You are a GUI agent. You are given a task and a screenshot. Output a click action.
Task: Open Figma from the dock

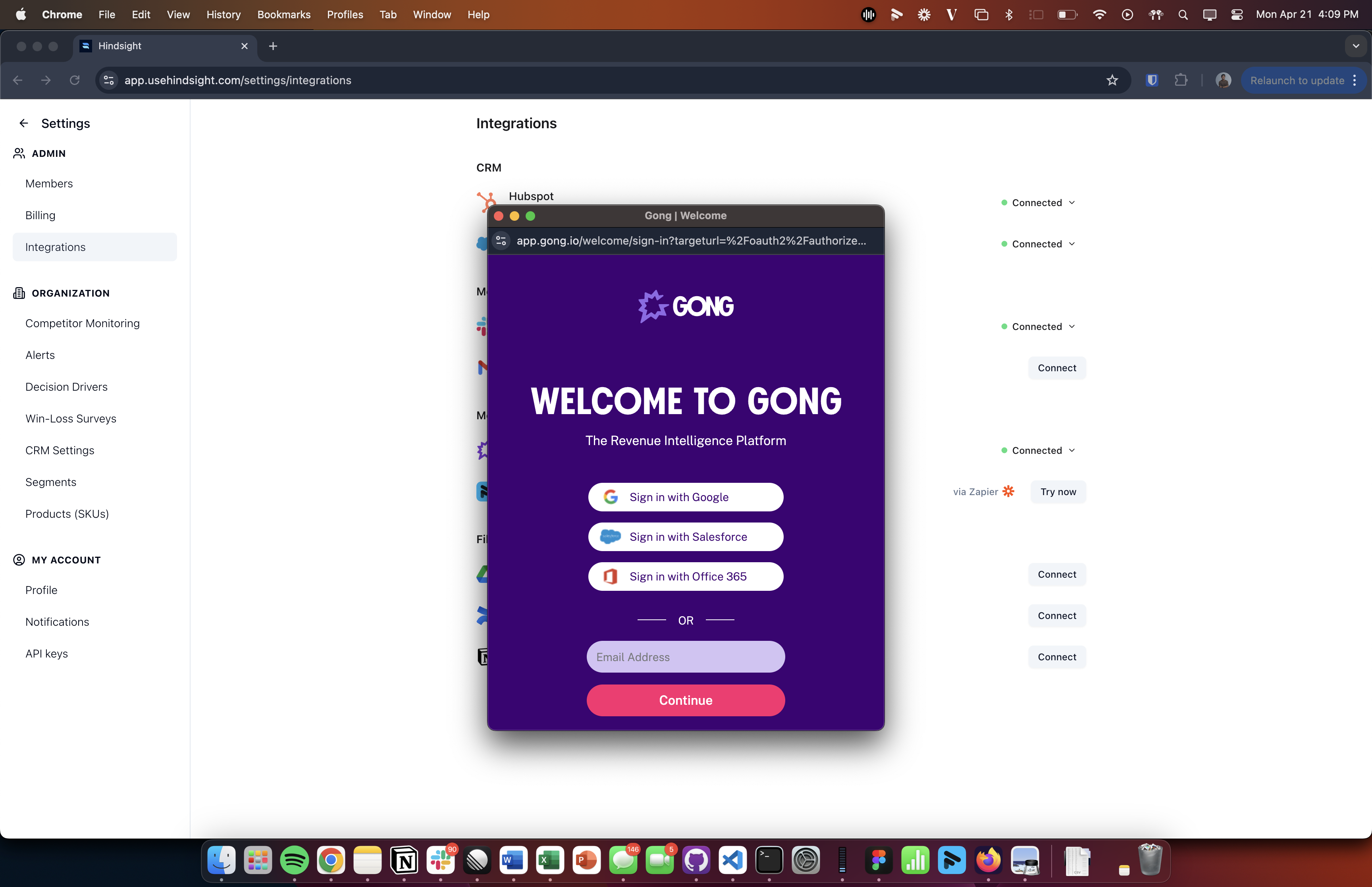[879, 860]
